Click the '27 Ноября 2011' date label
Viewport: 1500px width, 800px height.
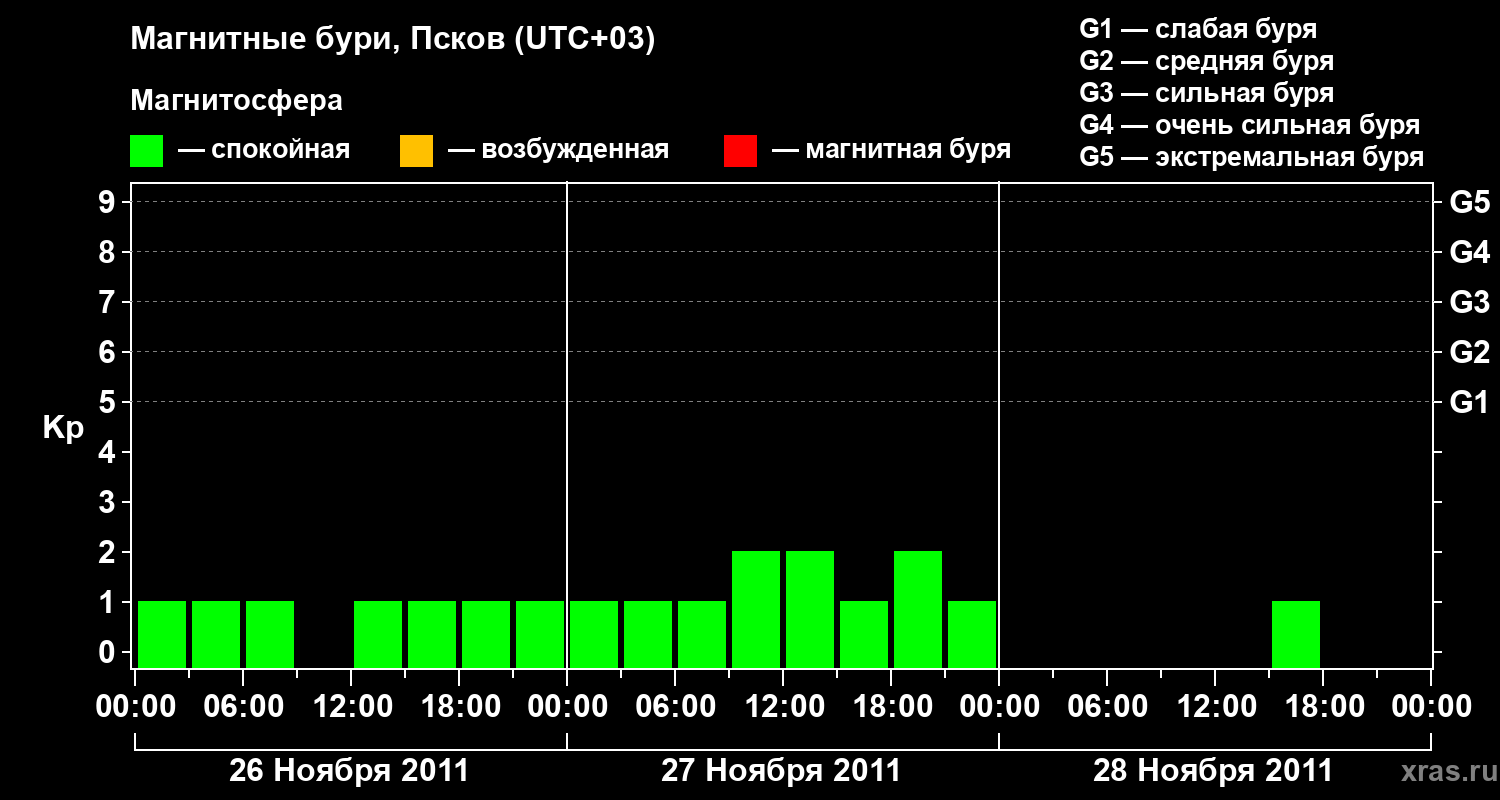pos(781,771)
